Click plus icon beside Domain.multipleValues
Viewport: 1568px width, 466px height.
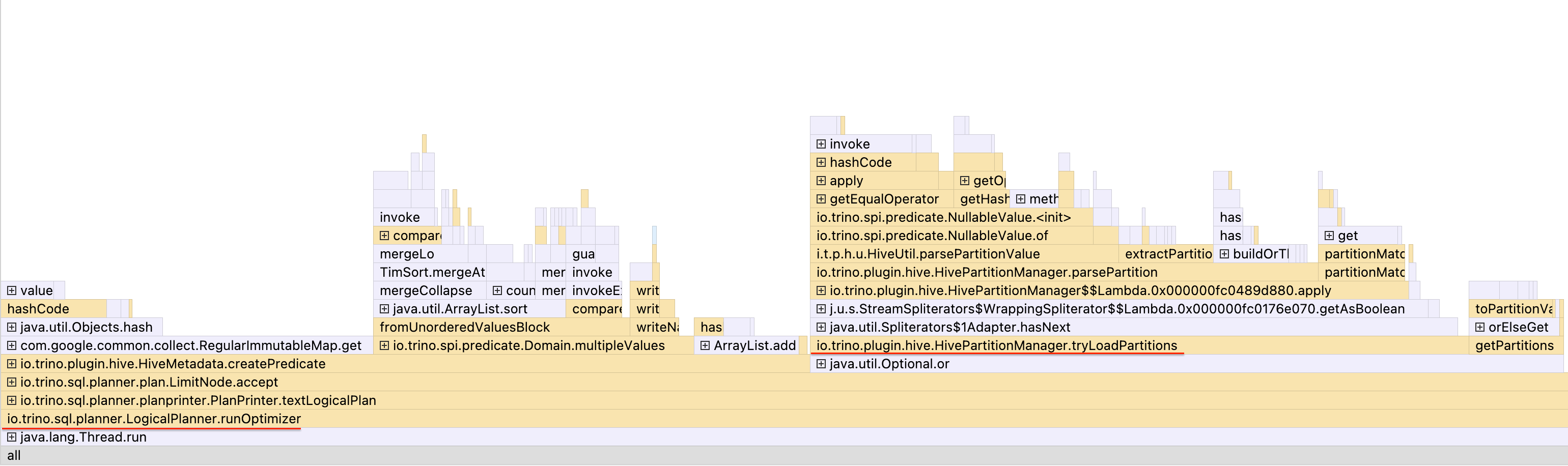coord(384,345)
